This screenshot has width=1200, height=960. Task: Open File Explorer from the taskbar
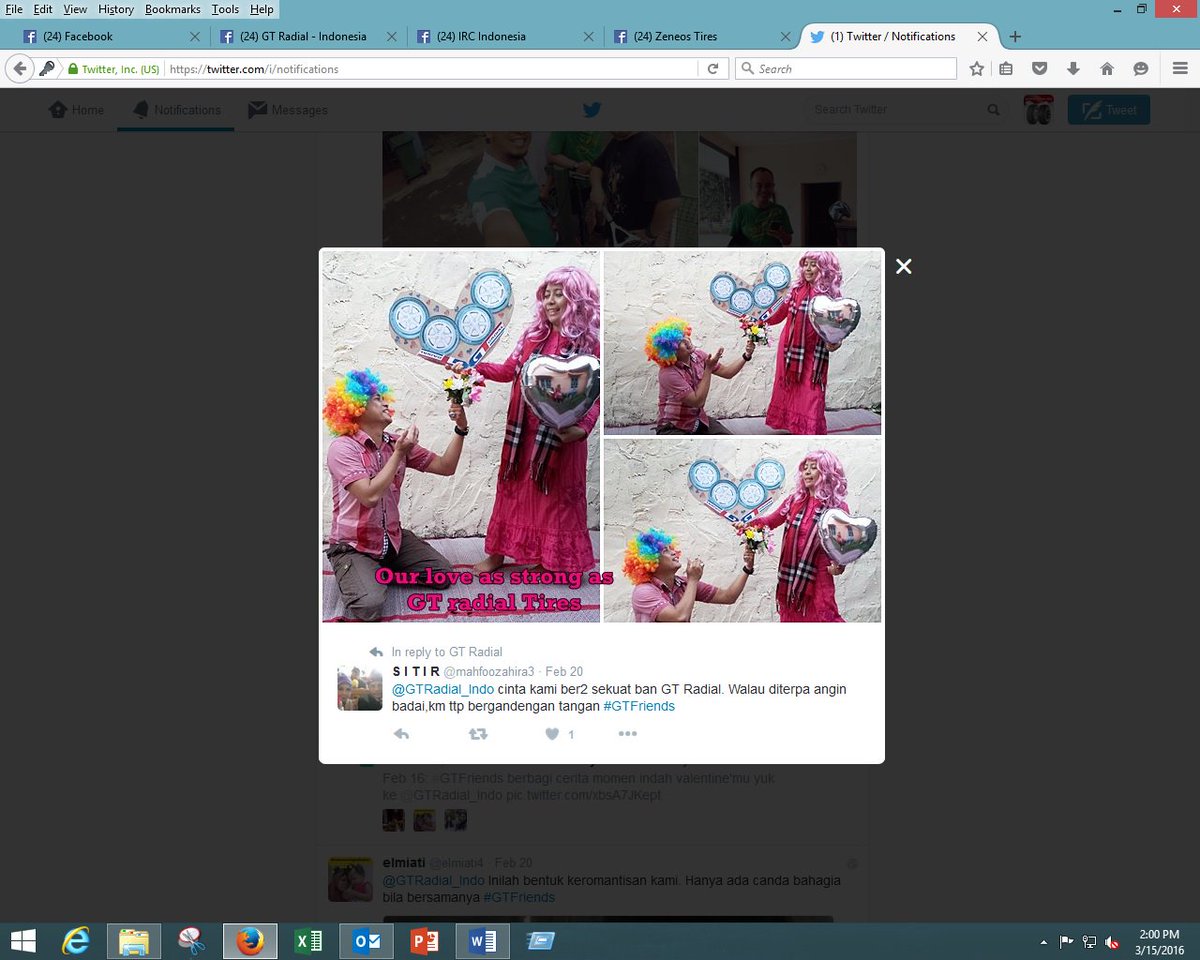click(134, 941)
